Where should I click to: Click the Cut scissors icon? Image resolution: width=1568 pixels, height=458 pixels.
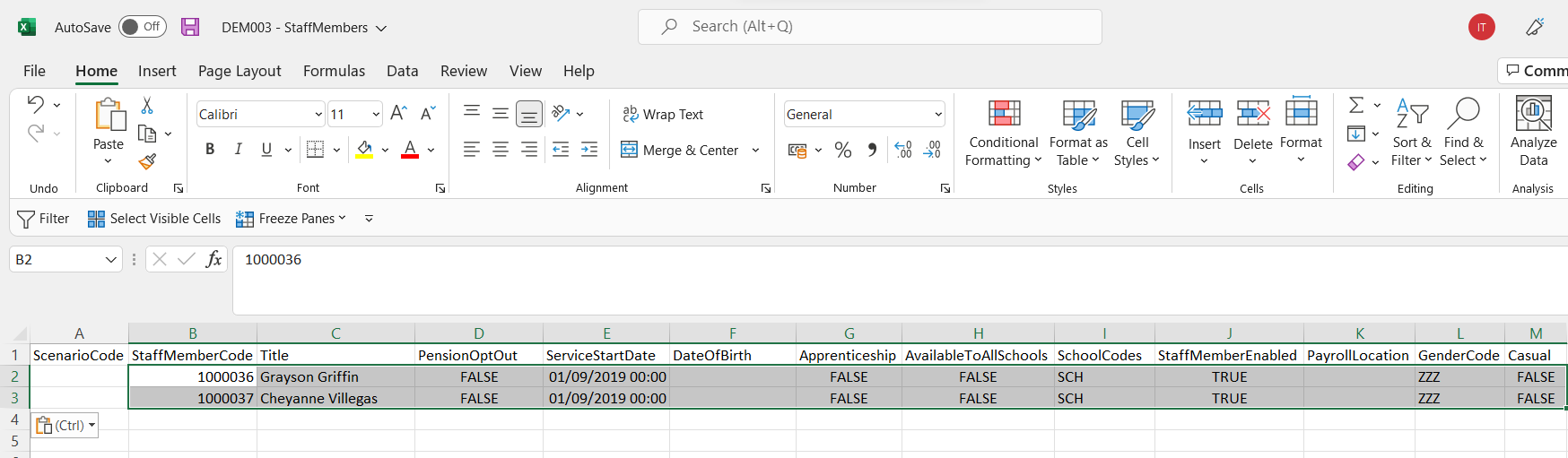(x=147, y=106)
